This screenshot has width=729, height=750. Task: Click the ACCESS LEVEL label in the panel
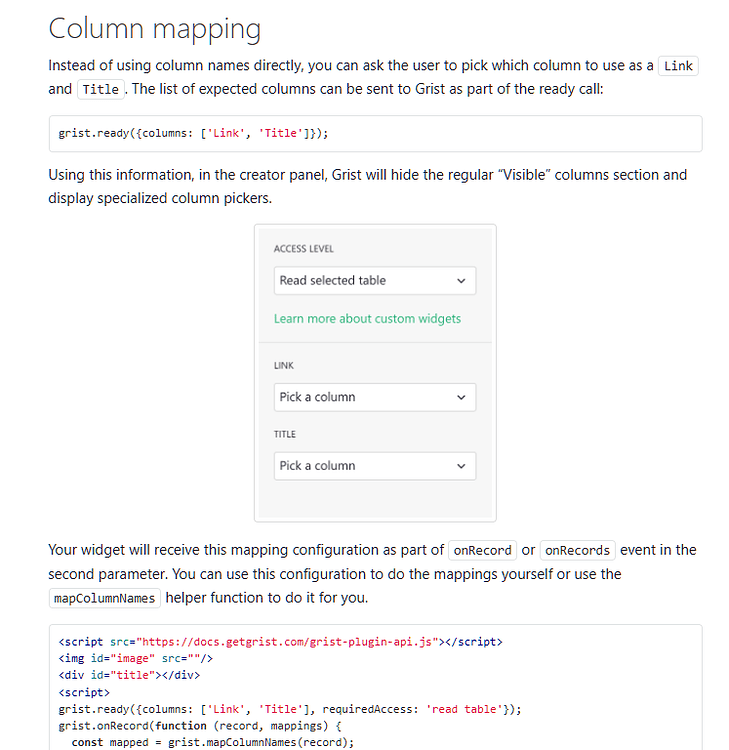tap(304, 249)
